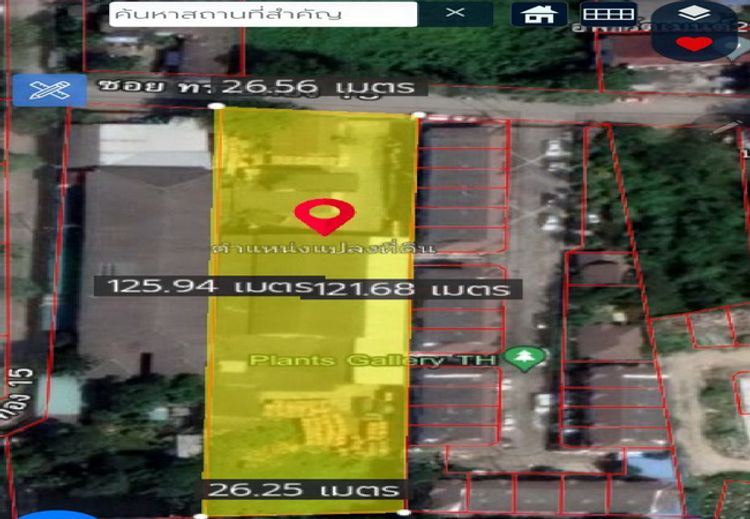Click the search box for important places
Screen dimensions: 750x519
[x=263, y=14]
